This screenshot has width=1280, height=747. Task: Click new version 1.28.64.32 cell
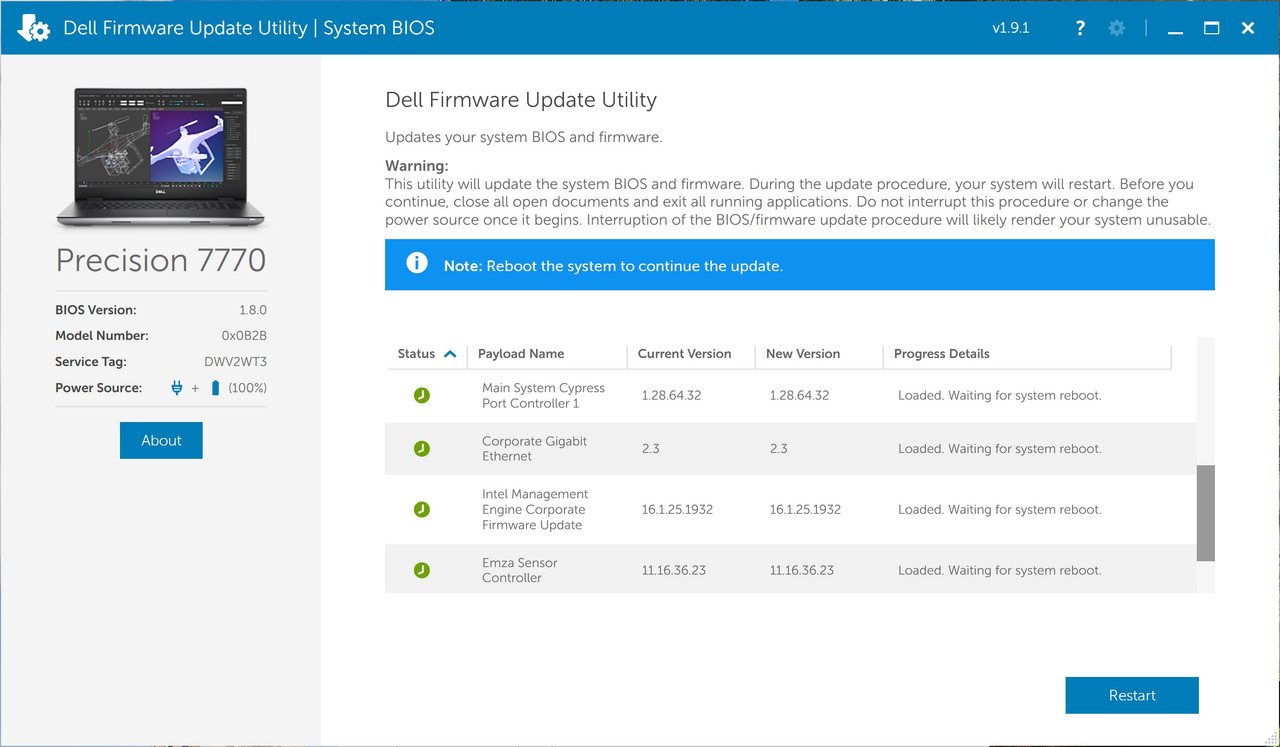tap(799, 396)
